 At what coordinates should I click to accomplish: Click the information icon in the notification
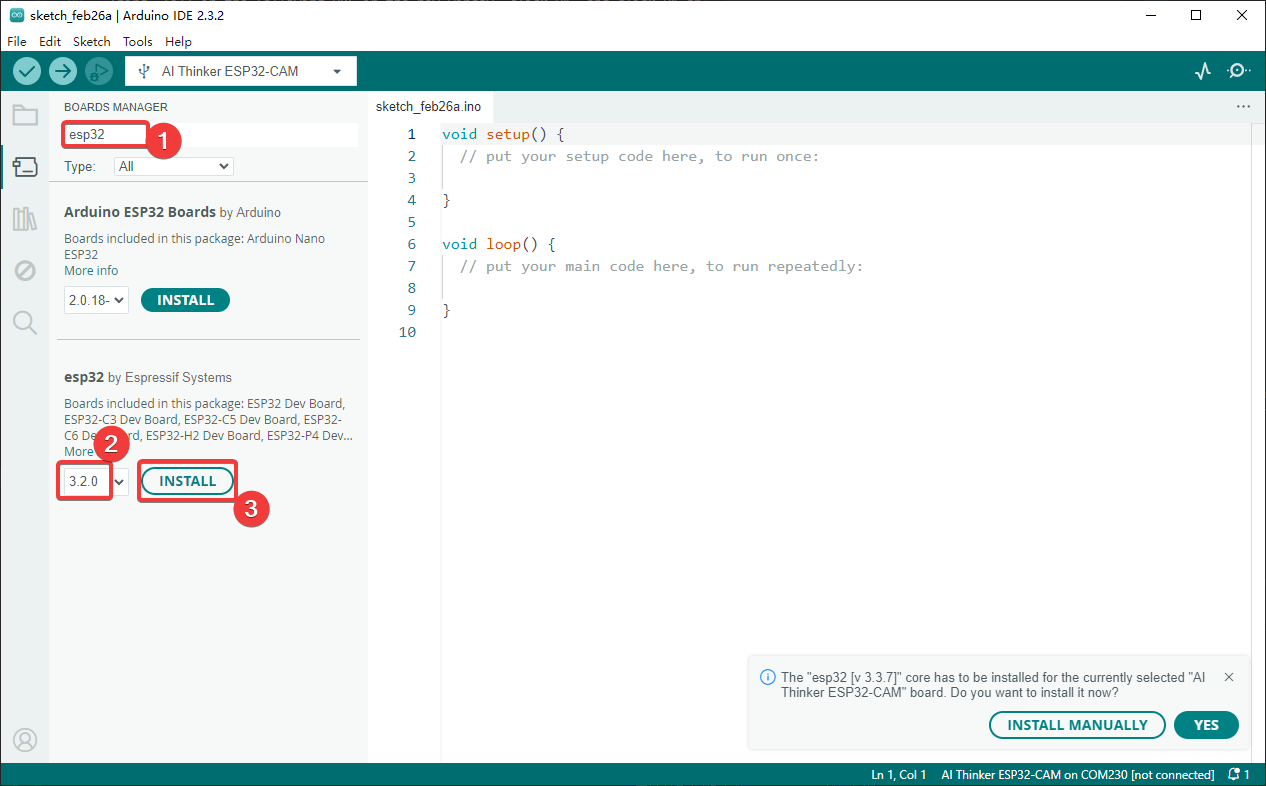[768, 677]
